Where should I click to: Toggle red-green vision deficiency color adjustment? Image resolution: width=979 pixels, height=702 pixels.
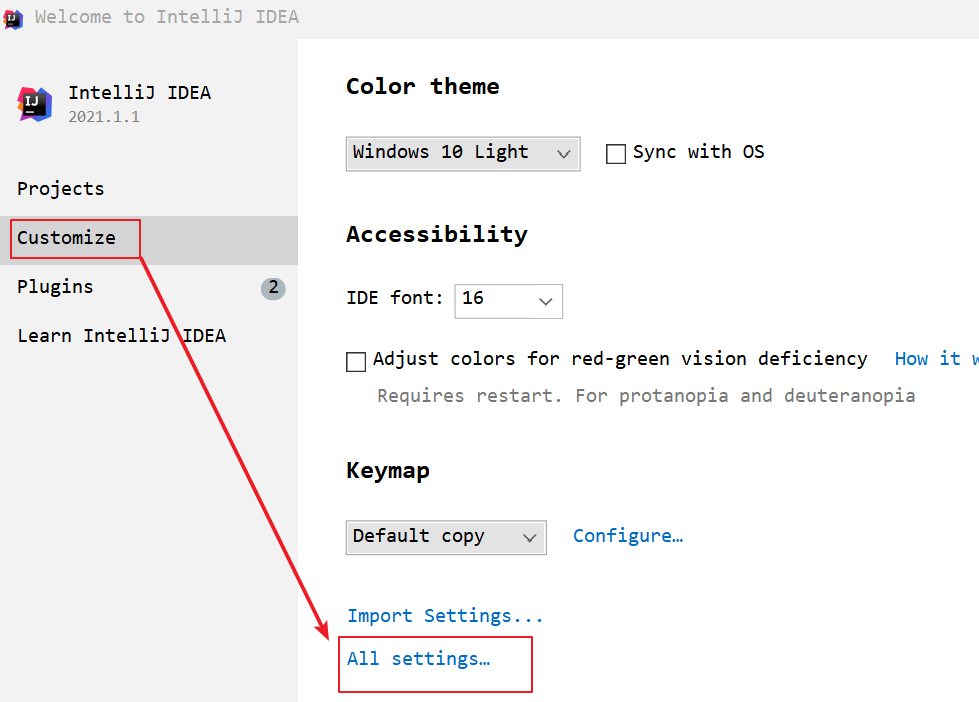pos(356,361)
